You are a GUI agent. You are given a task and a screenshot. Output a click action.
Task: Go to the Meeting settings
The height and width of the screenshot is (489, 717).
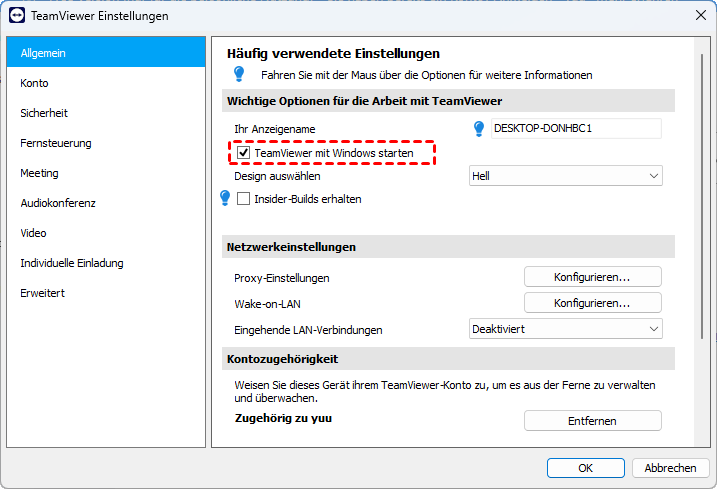click(40, 173)
